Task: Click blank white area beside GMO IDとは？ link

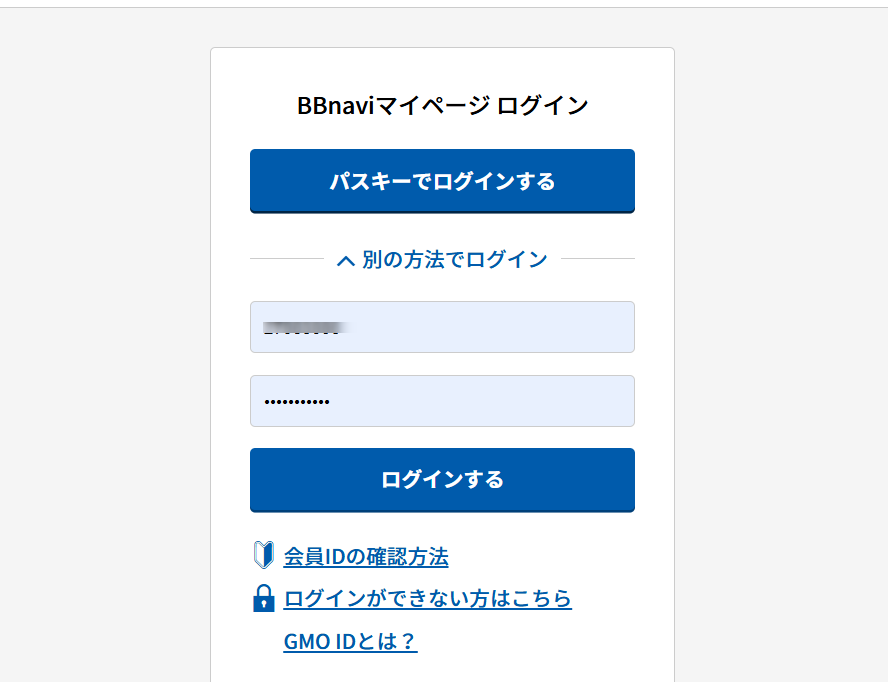Action: 538,642
